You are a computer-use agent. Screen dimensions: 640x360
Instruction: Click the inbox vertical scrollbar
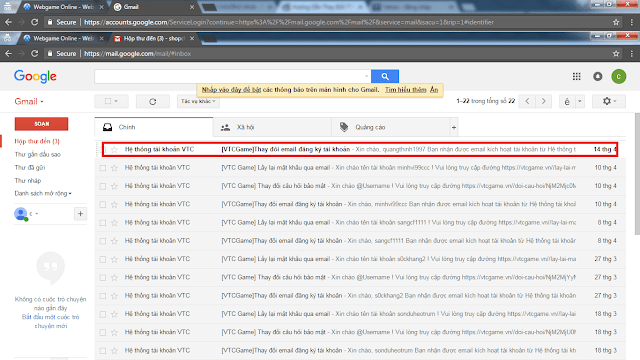(637, 174)
